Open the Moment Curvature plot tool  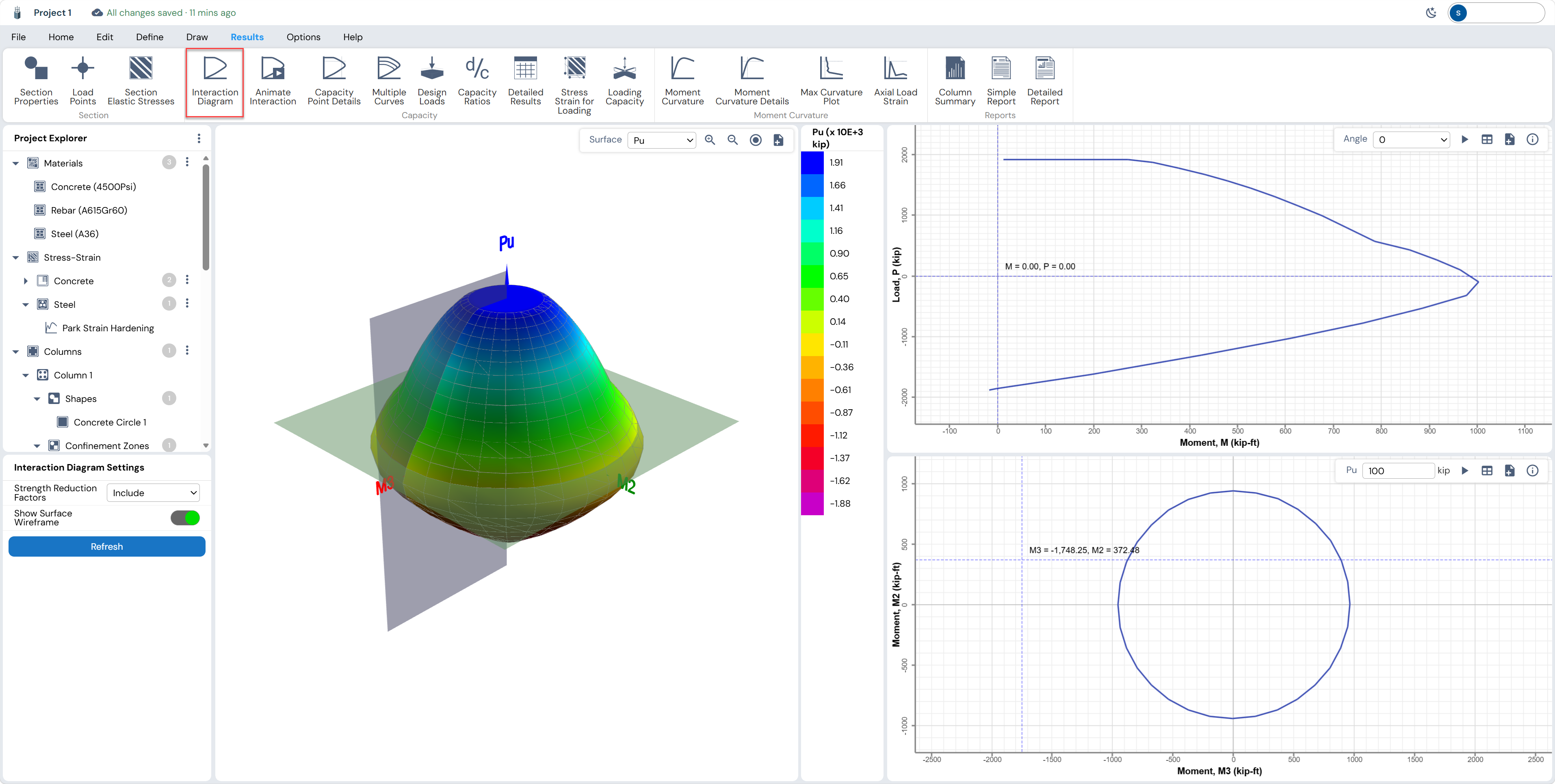[x=682, y=81]
